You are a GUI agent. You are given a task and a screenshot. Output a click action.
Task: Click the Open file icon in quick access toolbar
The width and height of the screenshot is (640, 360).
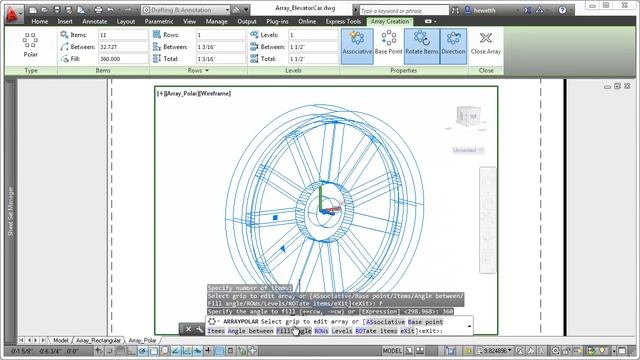tap(44, 10)
